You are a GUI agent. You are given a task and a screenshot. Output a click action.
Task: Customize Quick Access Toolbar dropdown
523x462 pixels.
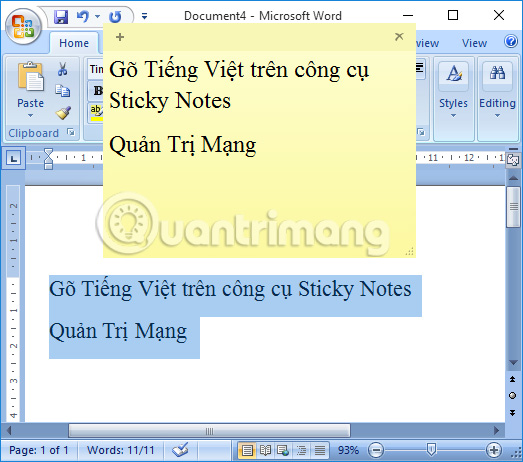[x=144, y=16]
